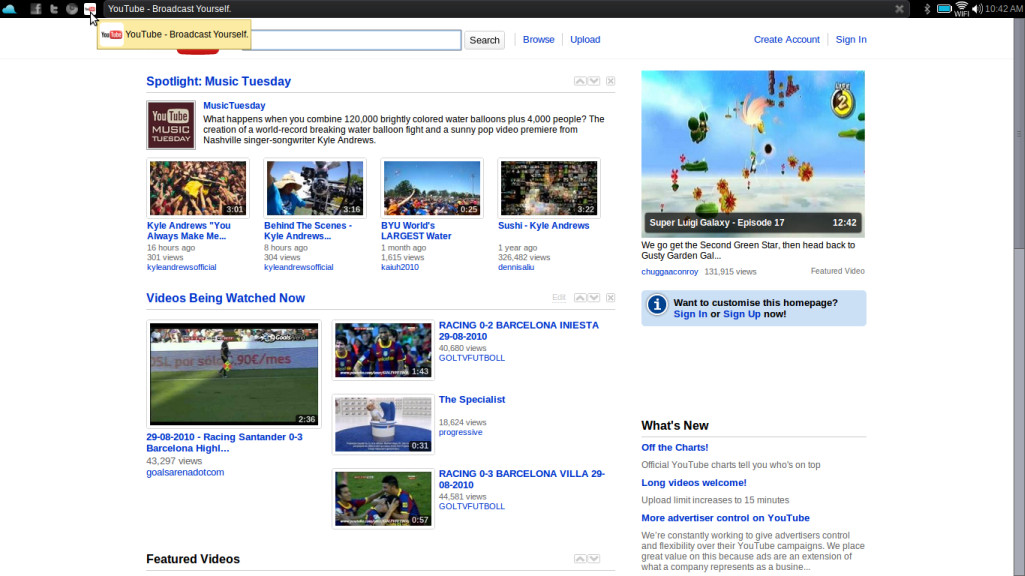Open 'Sushi - Kyle Andrews' title link

point(544,226)
